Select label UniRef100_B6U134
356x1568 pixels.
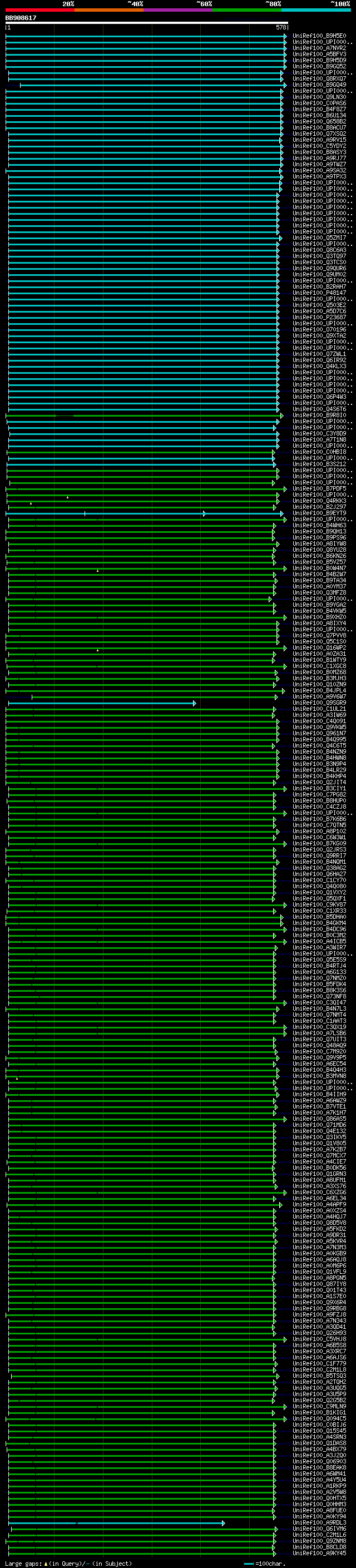click(x=319, y=115)
